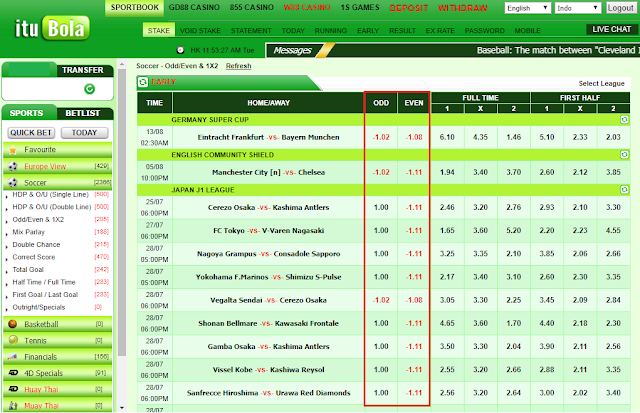Click the Refresh link near the page title
The height and width of the screenshot is (413, 640).
coord(239,66)
